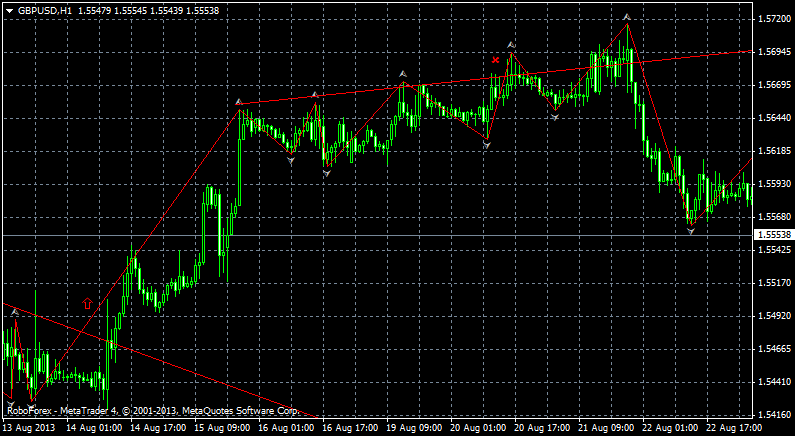Click the 1.54160 price scale label
This screenshot has height=436, width=795.
coord(774,414)
